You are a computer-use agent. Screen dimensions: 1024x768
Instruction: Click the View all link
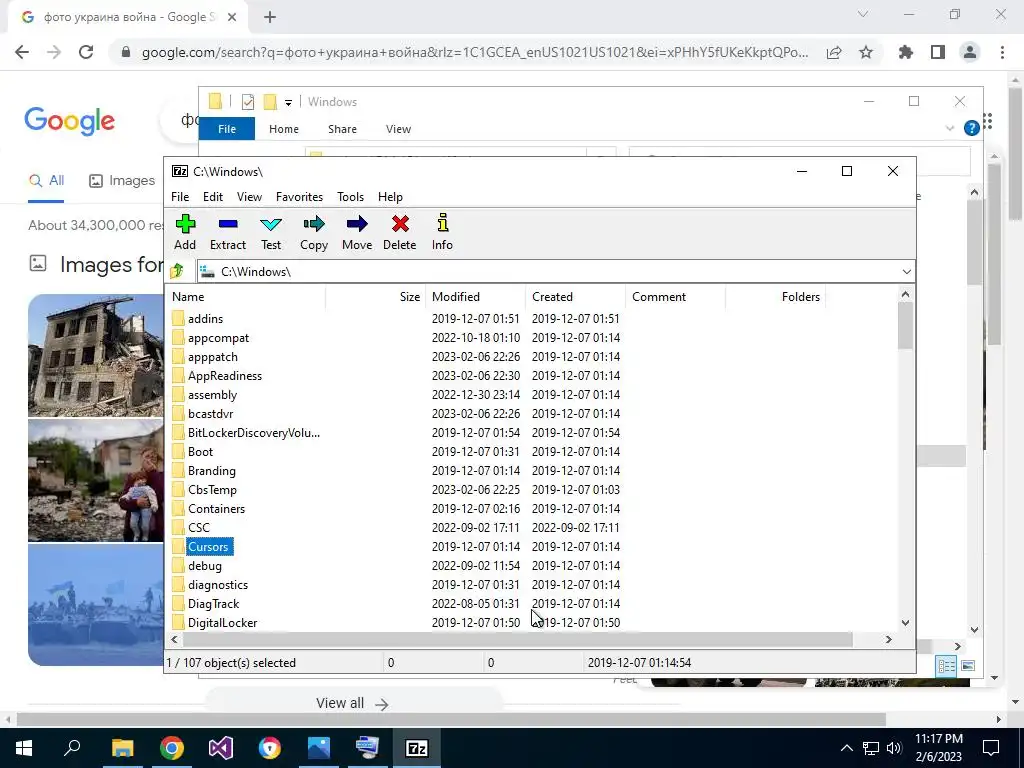coord(353,703)
